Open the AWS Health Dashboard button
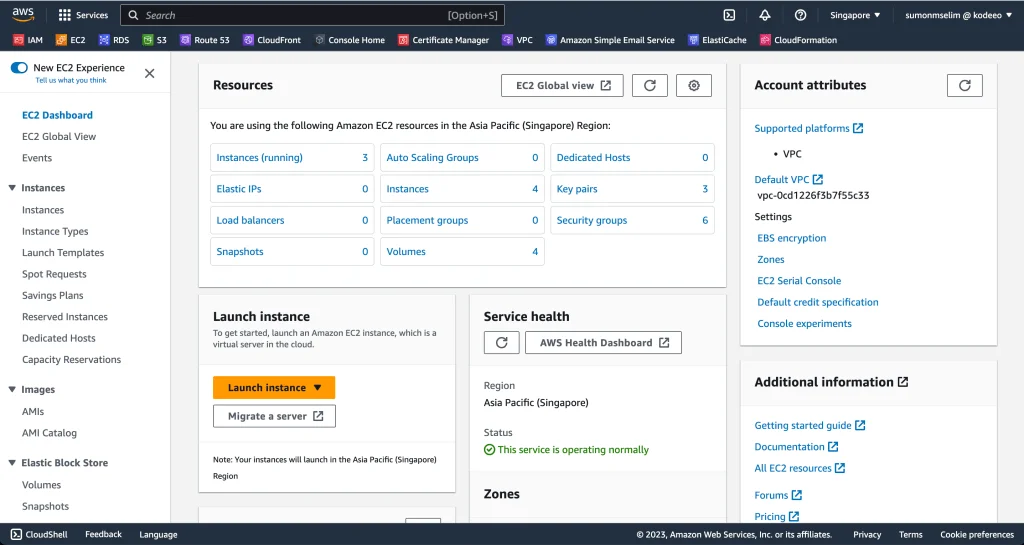The width and height of the screenshot is (1024, 545). tap(603, 343)
